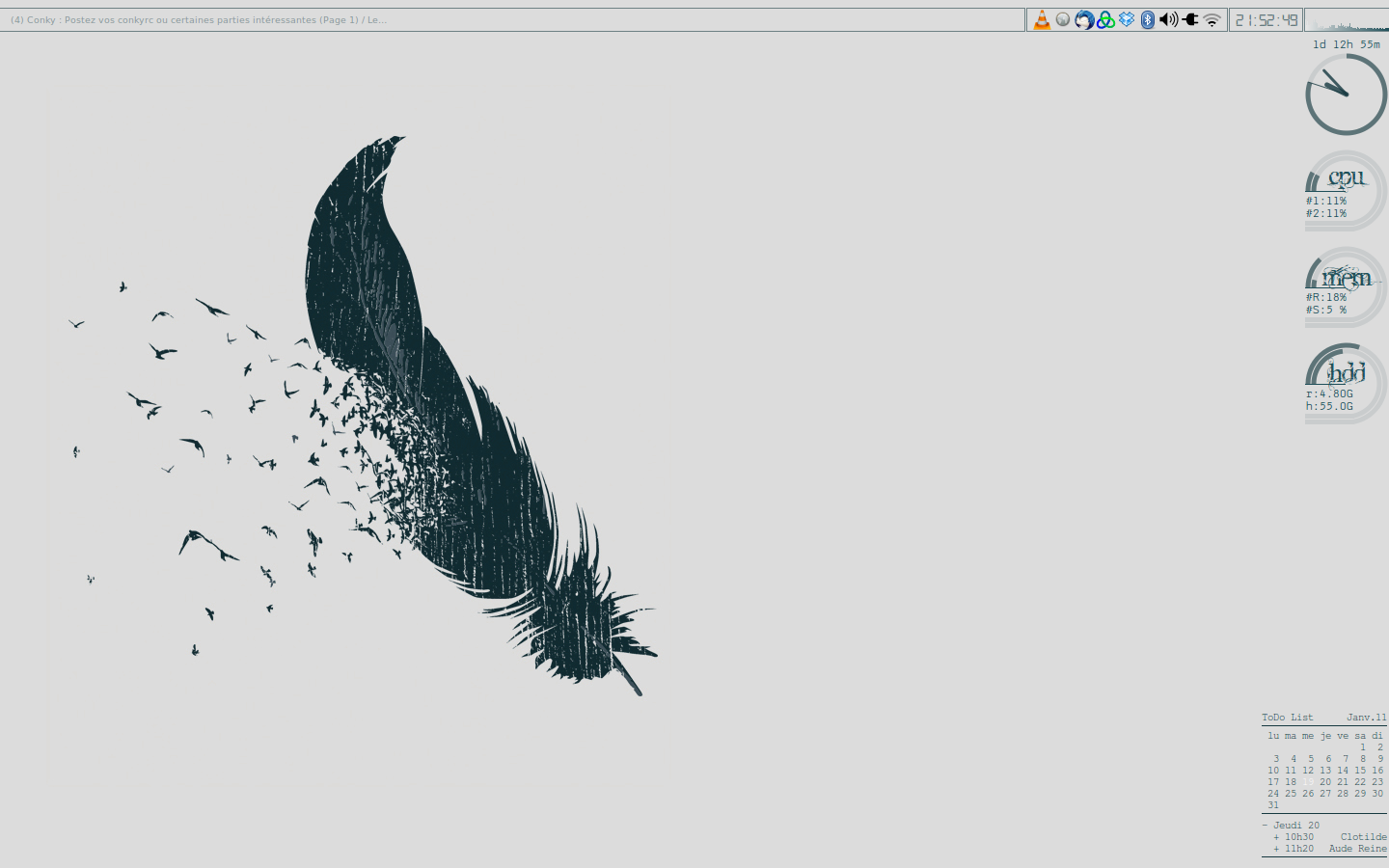Select day 31 in the calendar
Viewport: 1389px width, 868px height.
(1273, 805)
